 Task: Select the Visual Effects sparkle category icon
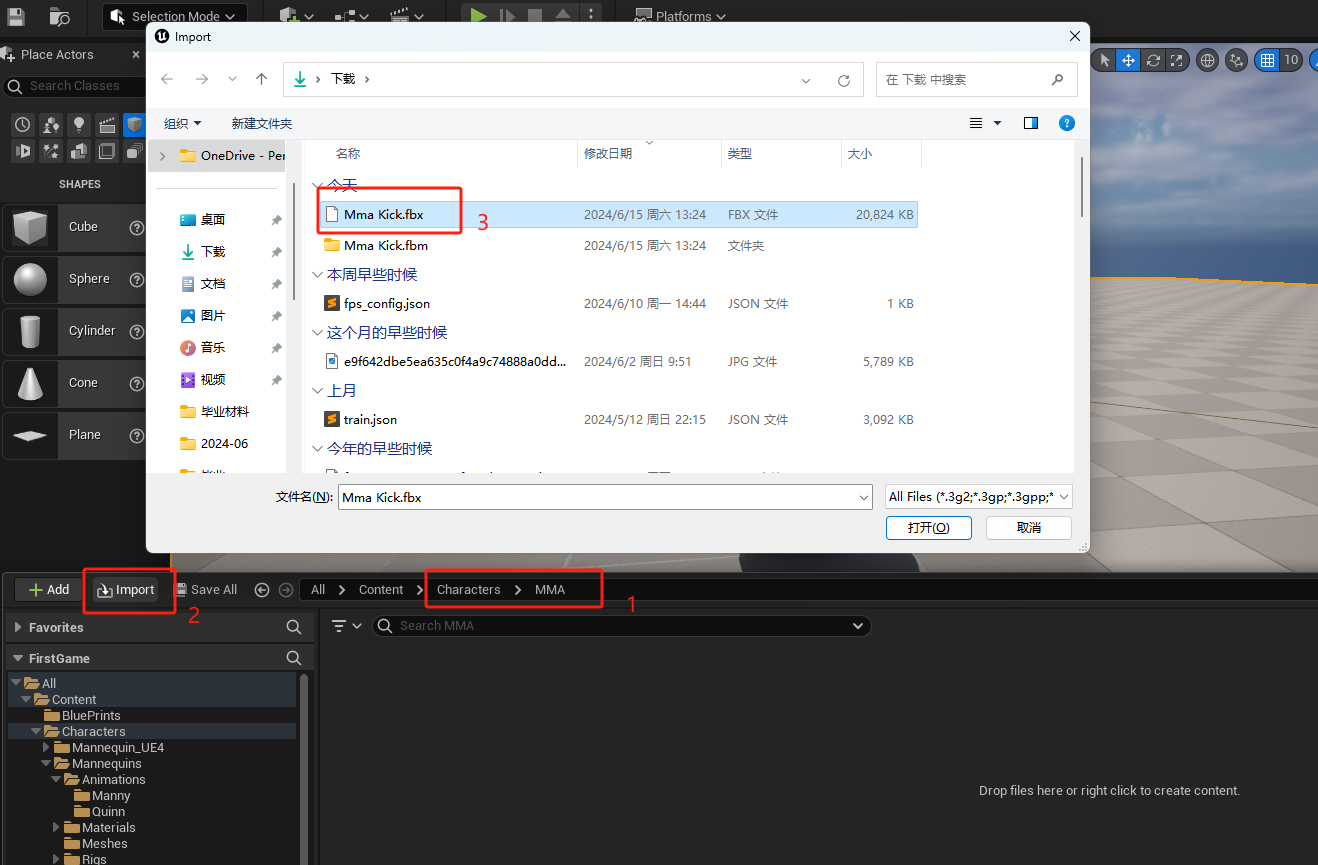50,151
